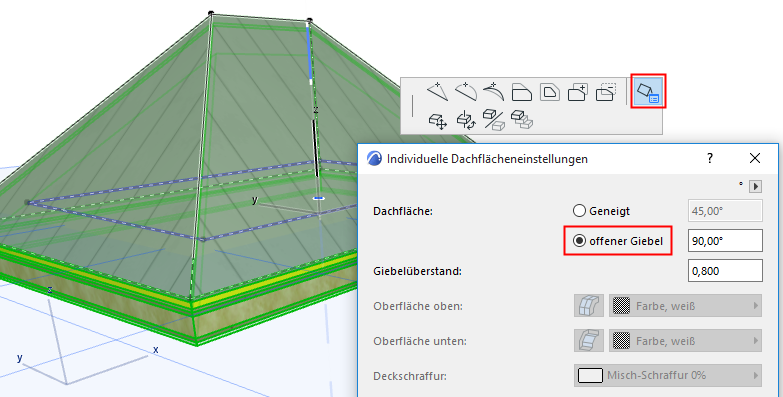Pick the move element pet palette icon
Screen dimensions: 783x397
pos(437,120)
